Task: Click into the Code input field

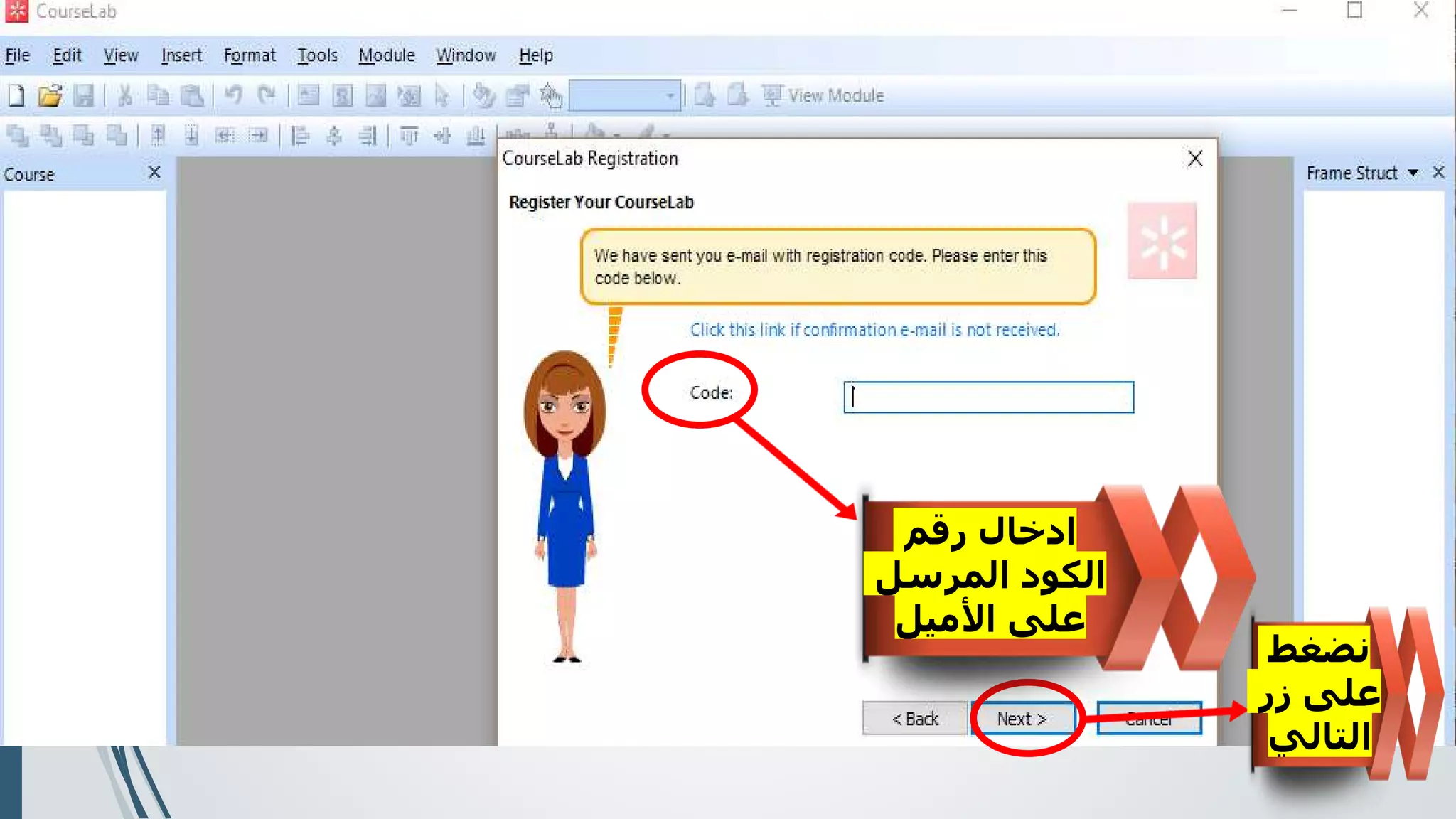Action: (x=988, y=397)
